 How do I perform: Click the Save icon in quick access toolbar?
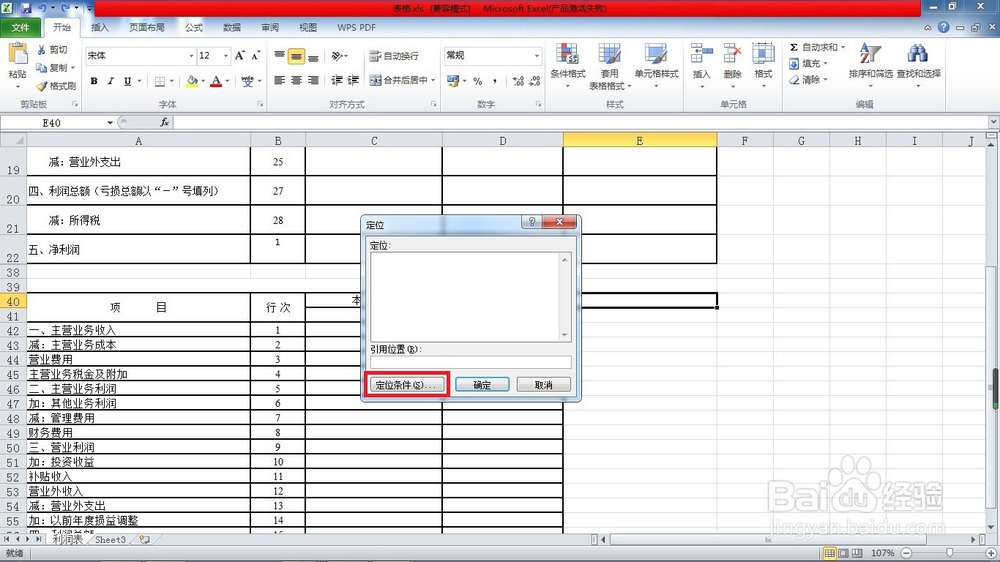26,8
